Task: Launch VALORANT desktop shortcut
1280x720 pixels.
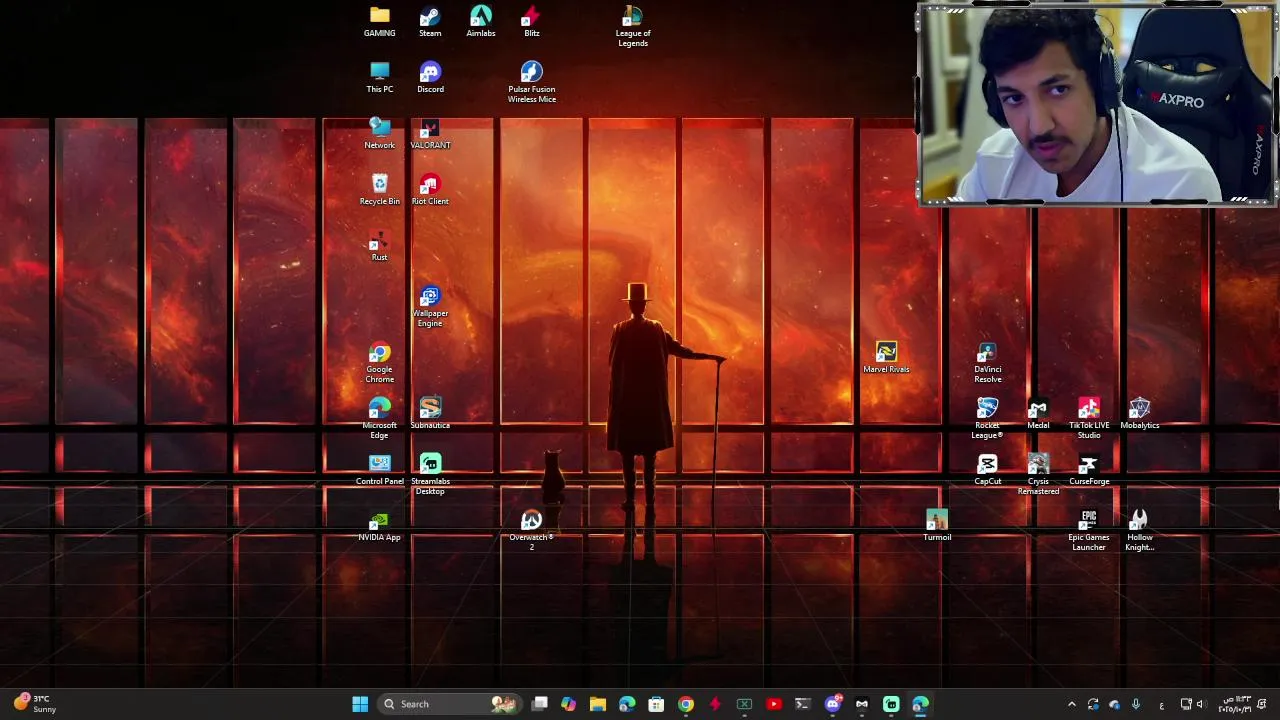Action: [x=430, y=134]
